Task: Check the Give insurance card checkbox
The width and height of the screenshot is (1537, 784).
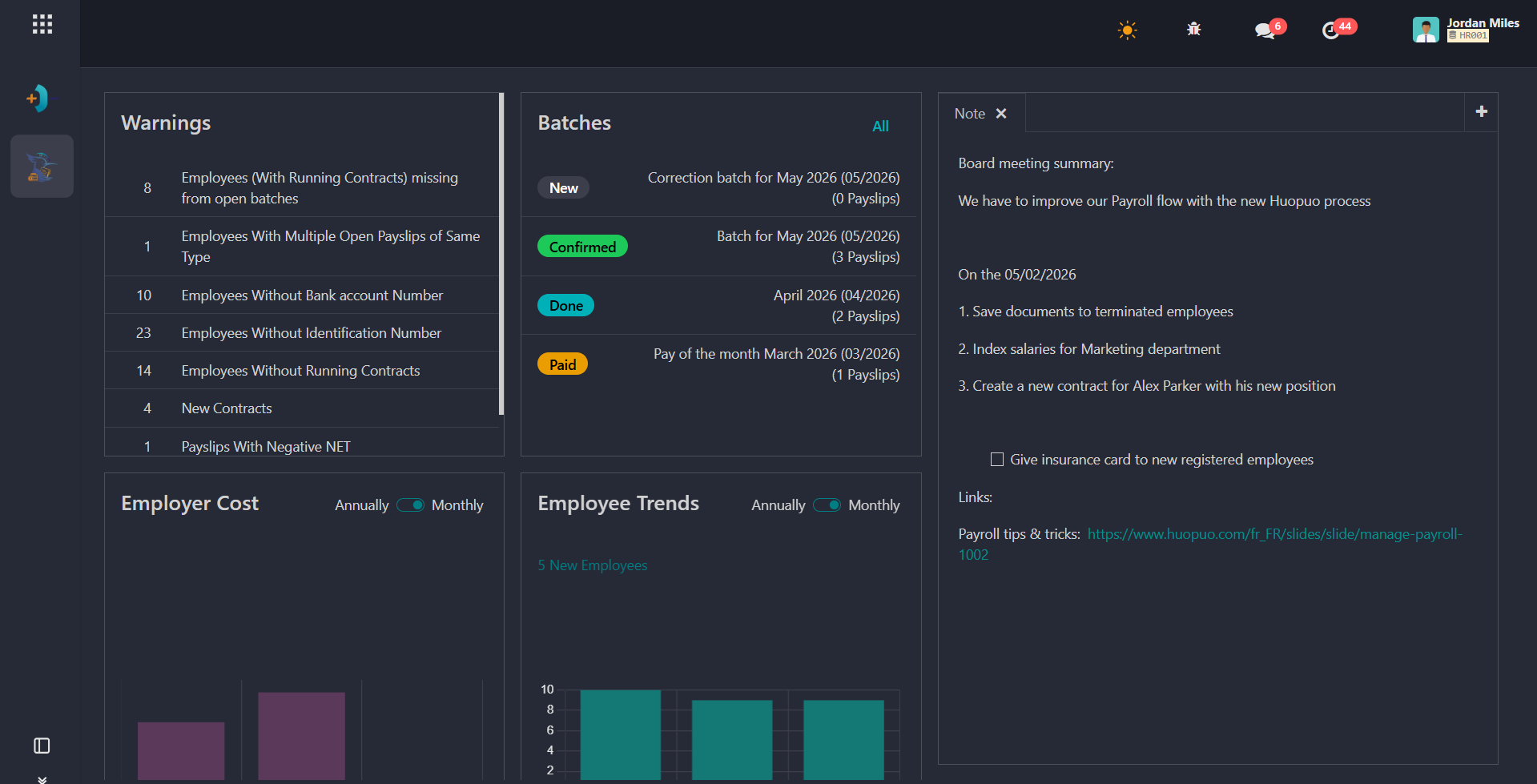Action: [997, 459]
